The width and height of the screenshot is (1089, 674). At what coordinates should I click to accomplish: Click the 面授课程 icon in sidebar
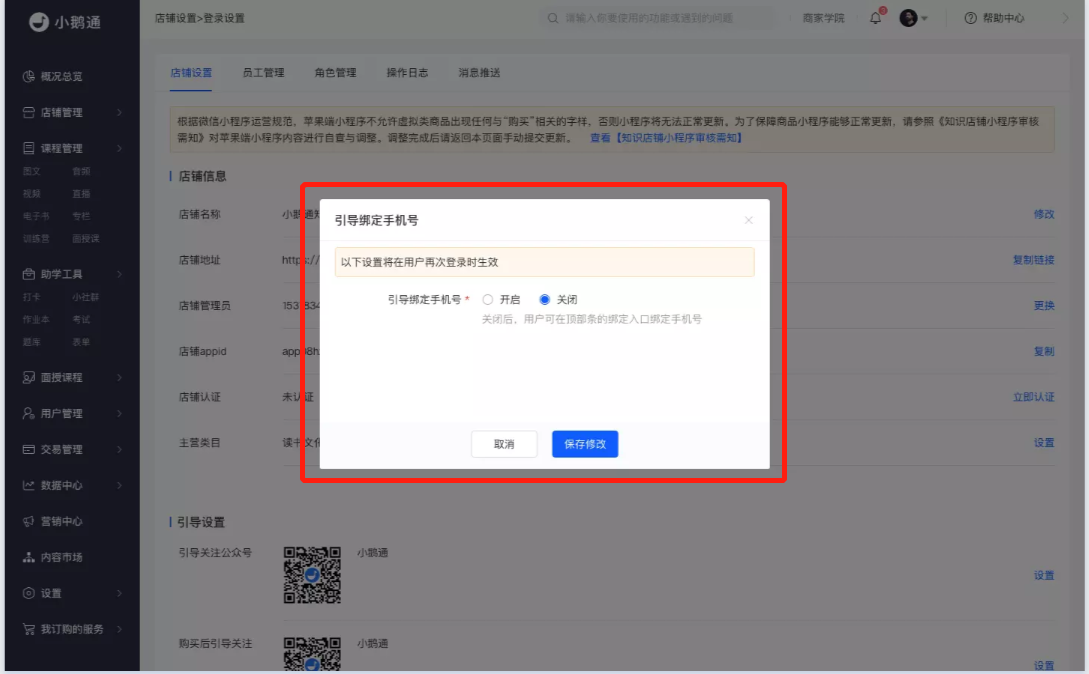tap(28, 377)
